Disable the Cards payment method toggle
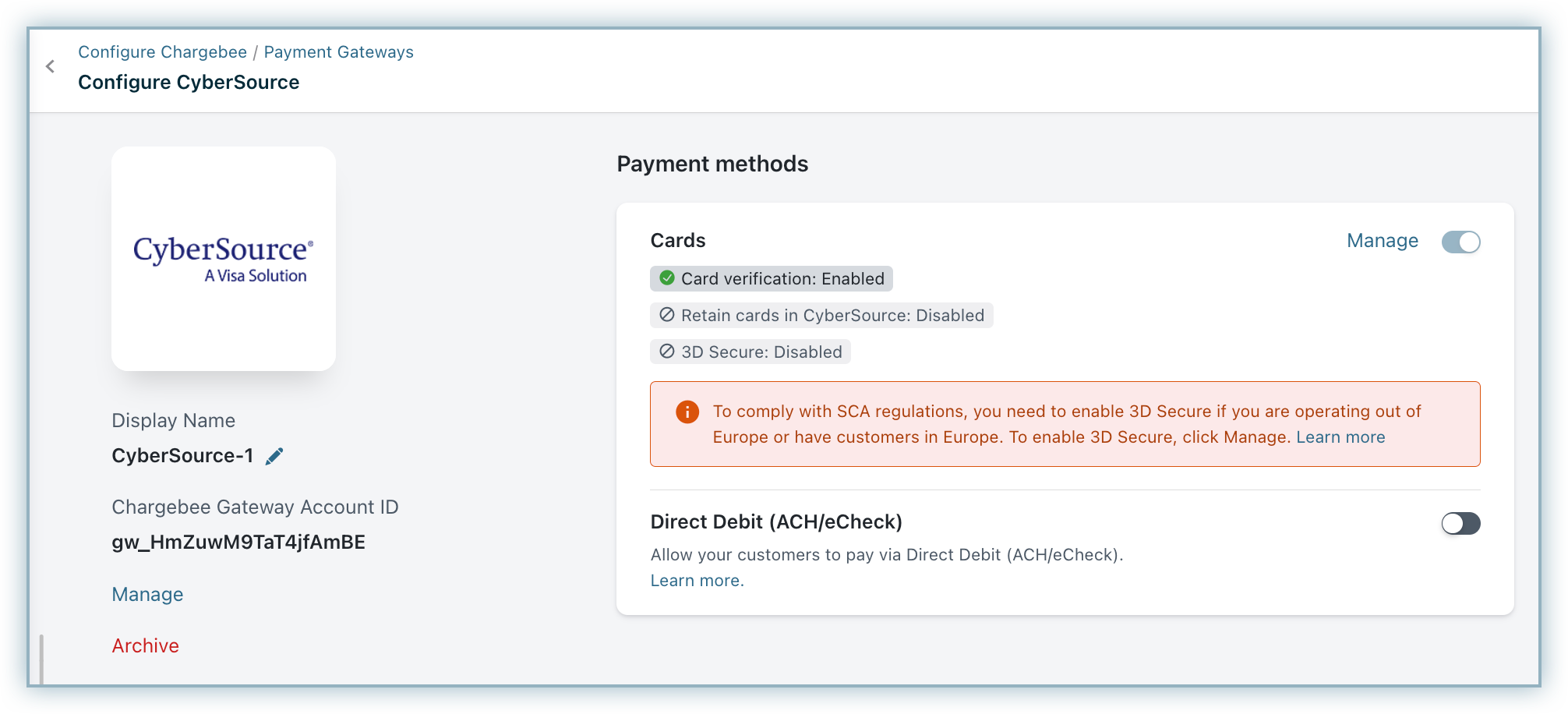 pos(1460,242)
